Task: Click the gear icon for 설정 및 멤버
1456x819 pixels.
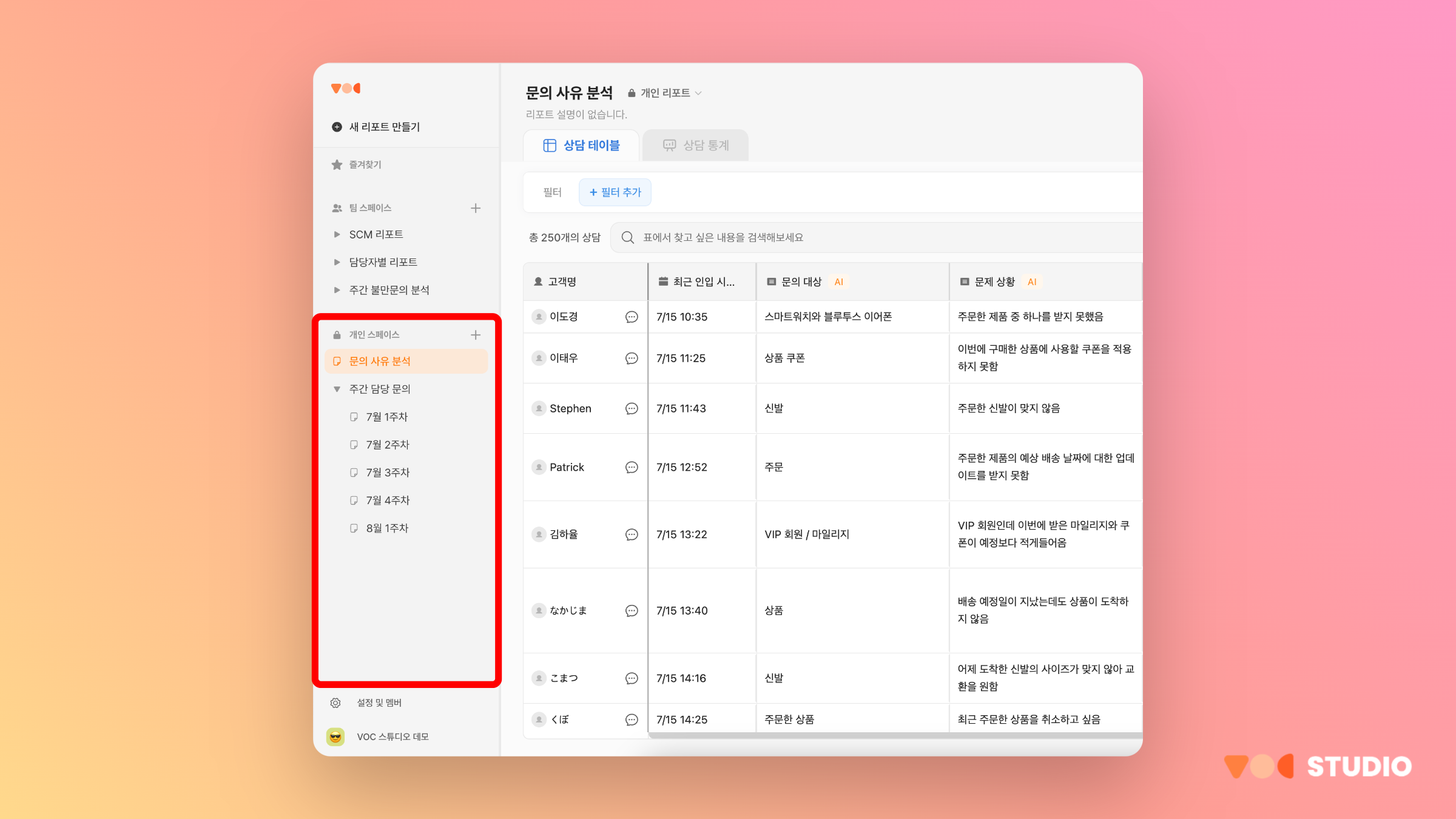Action: [335, 703]
